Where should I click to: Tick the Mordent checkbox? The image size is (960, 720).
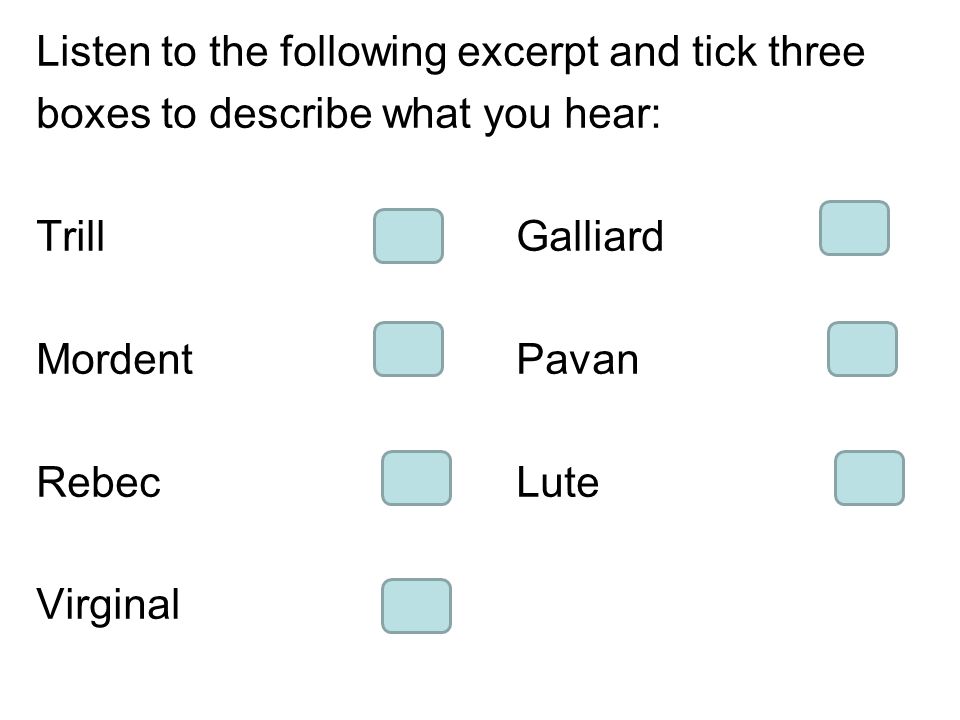click(408, 349)
